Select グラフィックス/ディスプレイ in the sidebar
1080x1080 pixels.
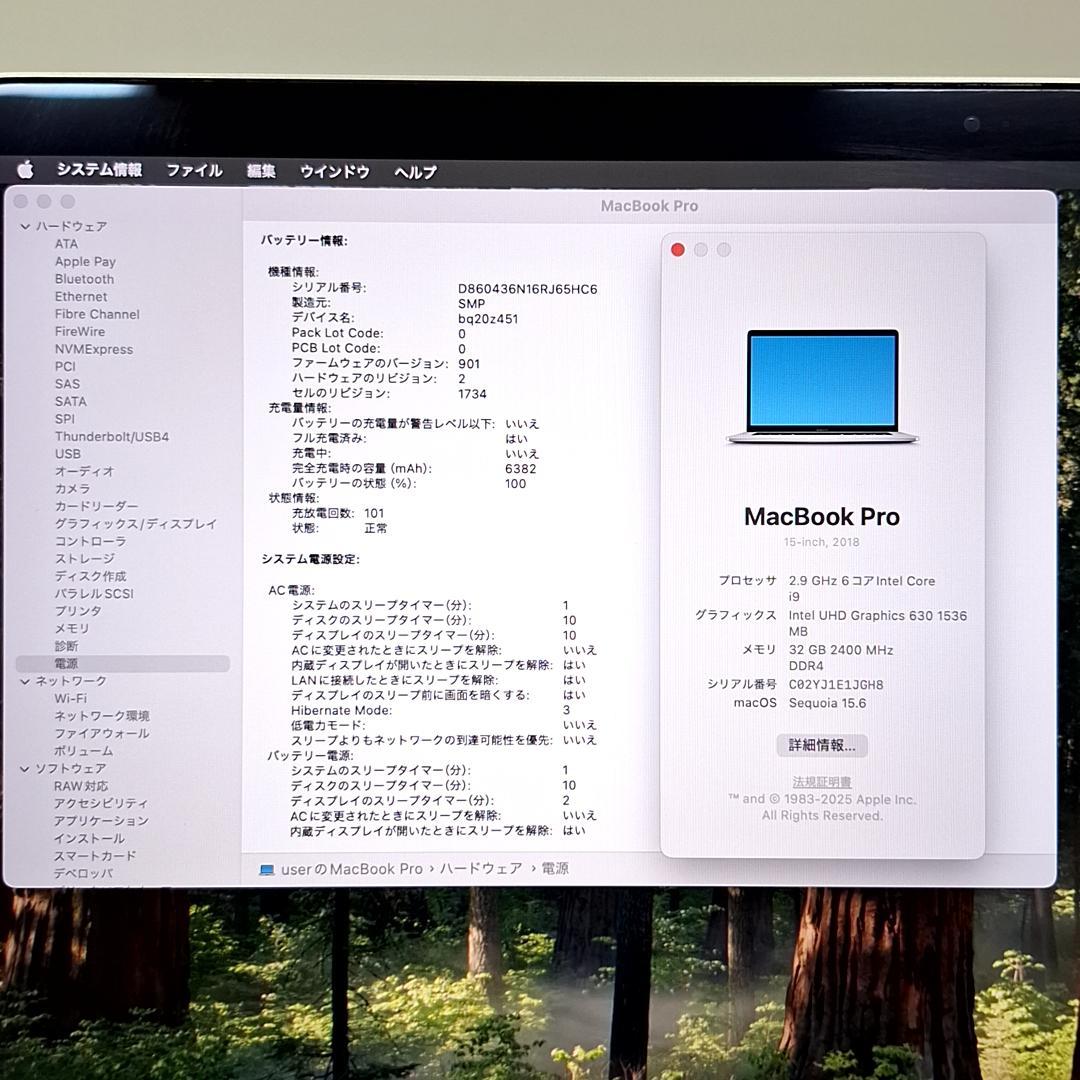pyautogui.click(x=134, y=523)
